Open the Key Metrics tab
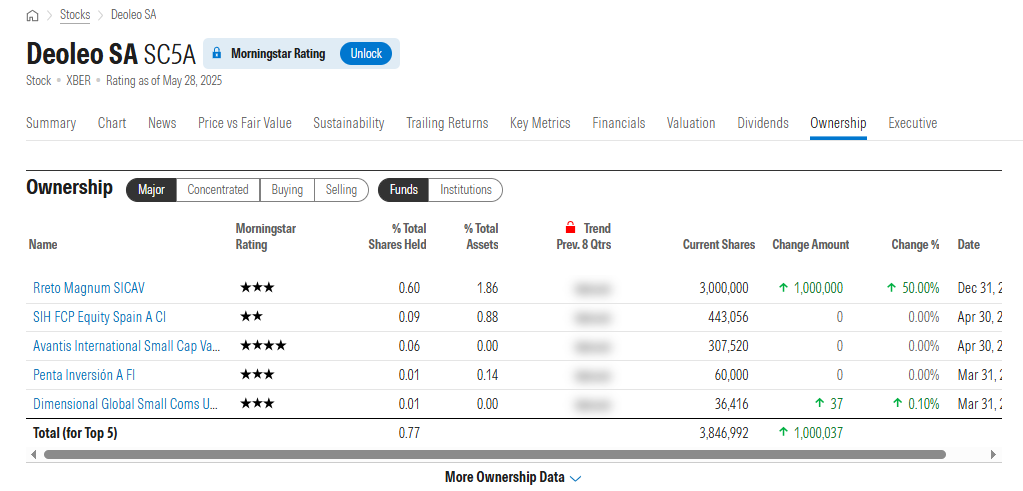This screenshot has width=1023, height=491. 540,123
